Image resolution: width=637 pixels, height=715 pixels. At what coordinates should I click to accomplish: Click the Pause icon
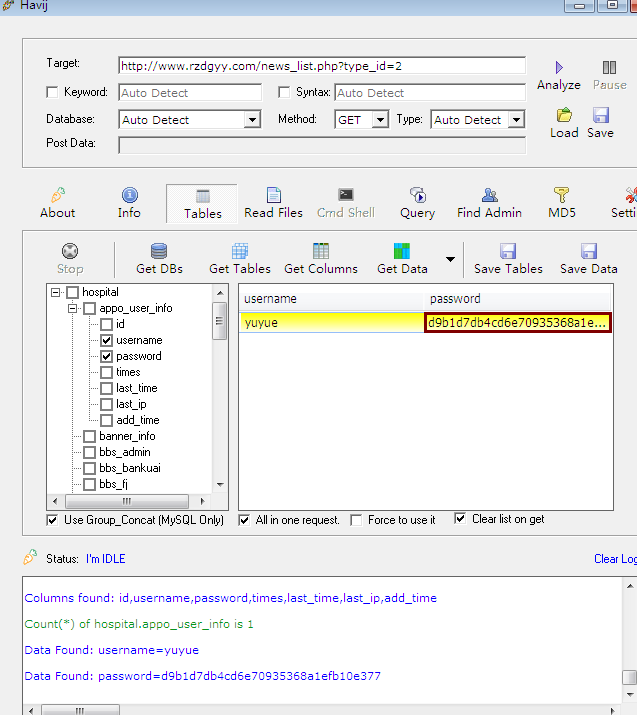[x=609, y=67]
